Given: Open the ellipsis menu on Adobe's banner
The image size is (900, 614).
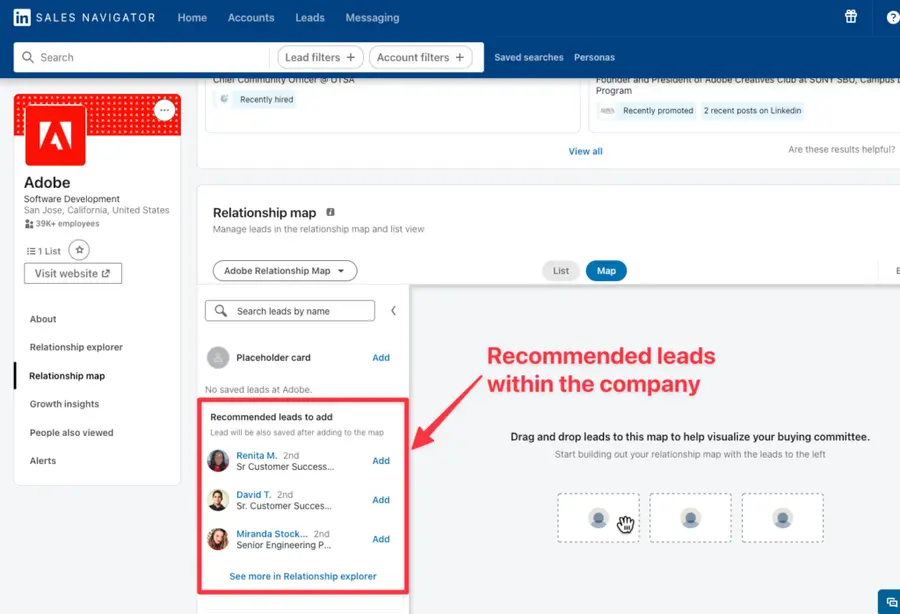Looking at the screenshot, I should click(164, 111).
